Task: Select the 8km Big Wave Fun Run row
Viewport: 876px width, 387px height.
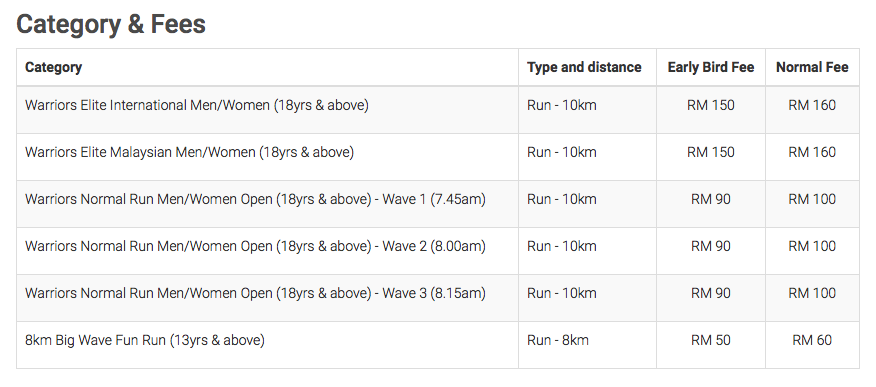Action: pos(437,345)
